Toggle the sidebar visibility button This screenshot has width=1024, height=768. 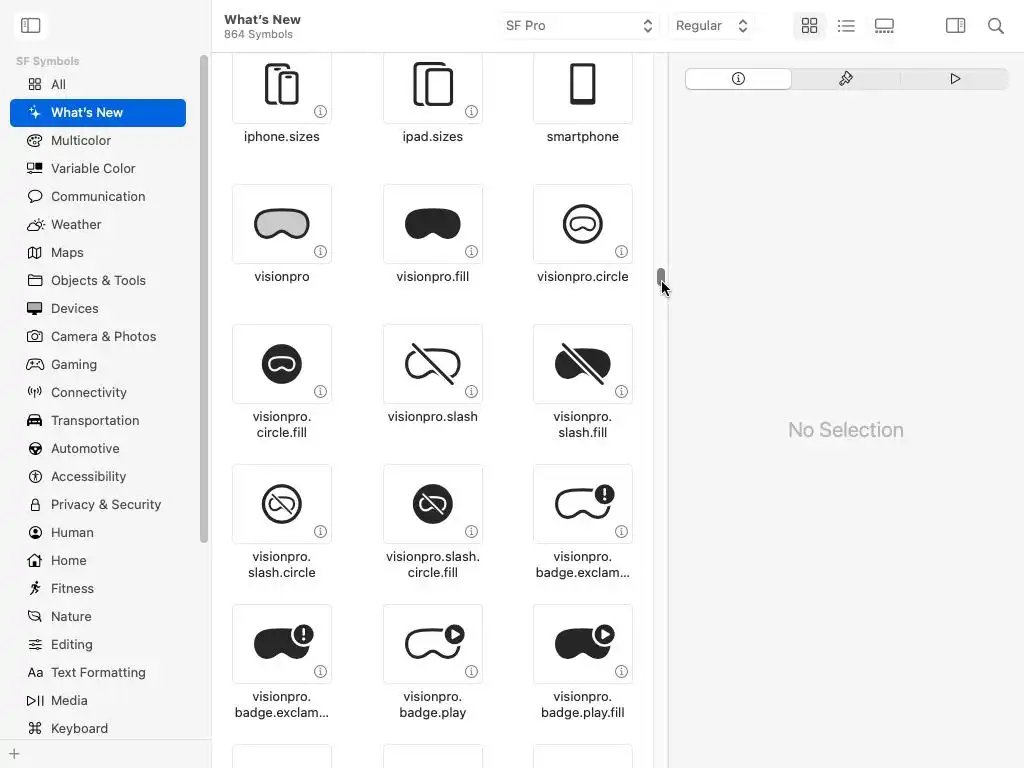31,25
